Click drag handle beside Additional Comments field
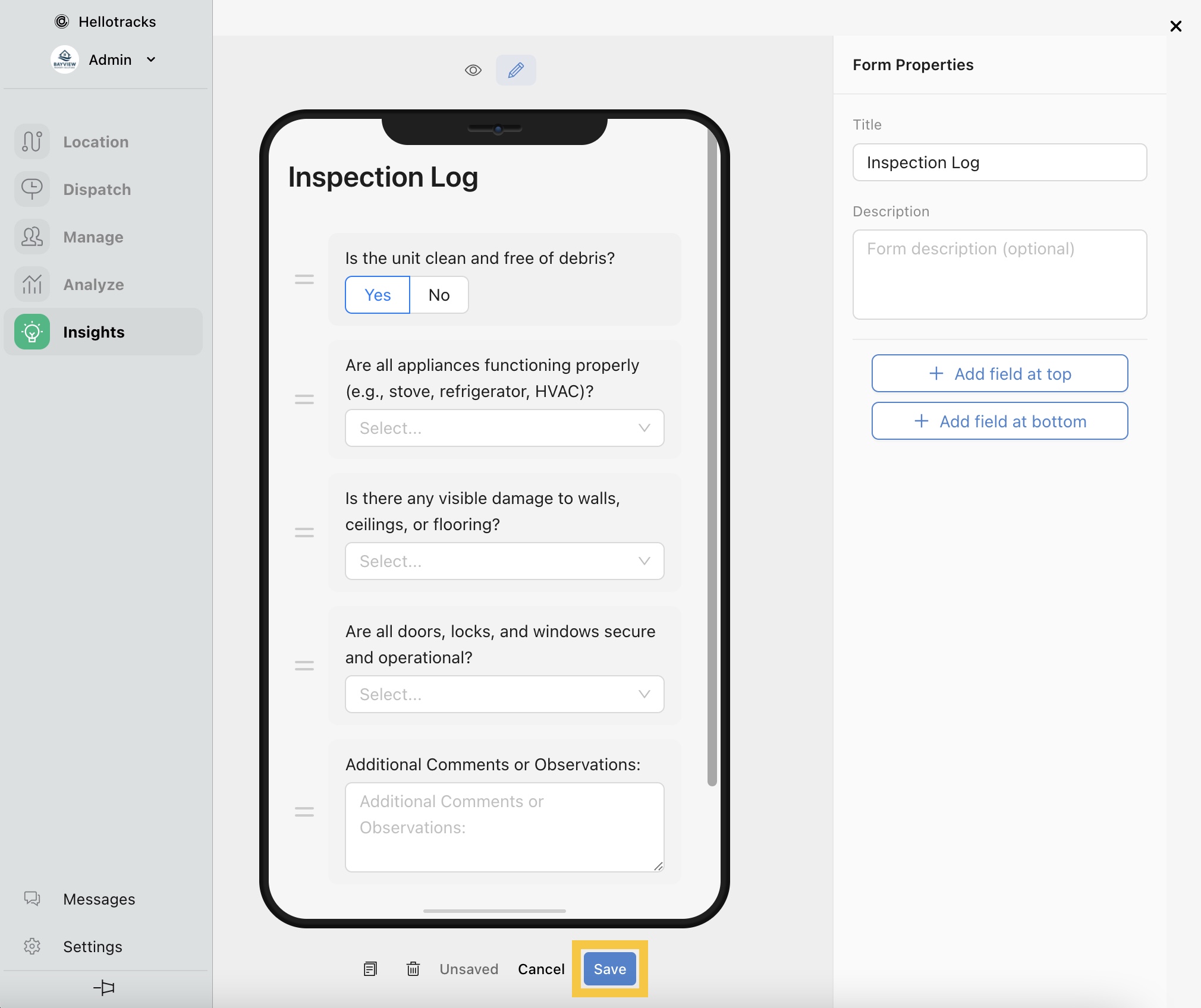This screenshot has width=1201, height=1008. (x=304, y=812)
